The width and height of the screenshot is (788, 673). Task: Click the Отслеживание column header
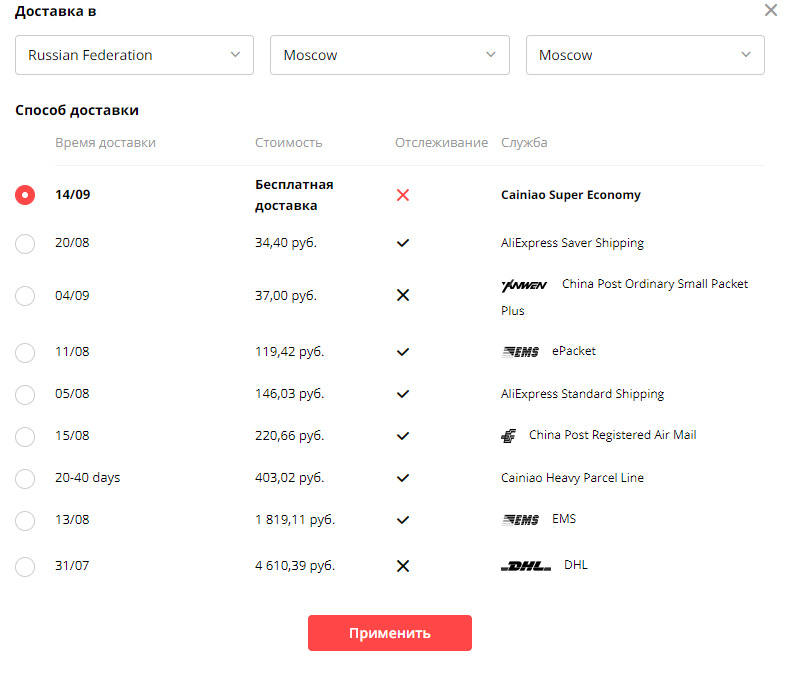coord(441,143)
